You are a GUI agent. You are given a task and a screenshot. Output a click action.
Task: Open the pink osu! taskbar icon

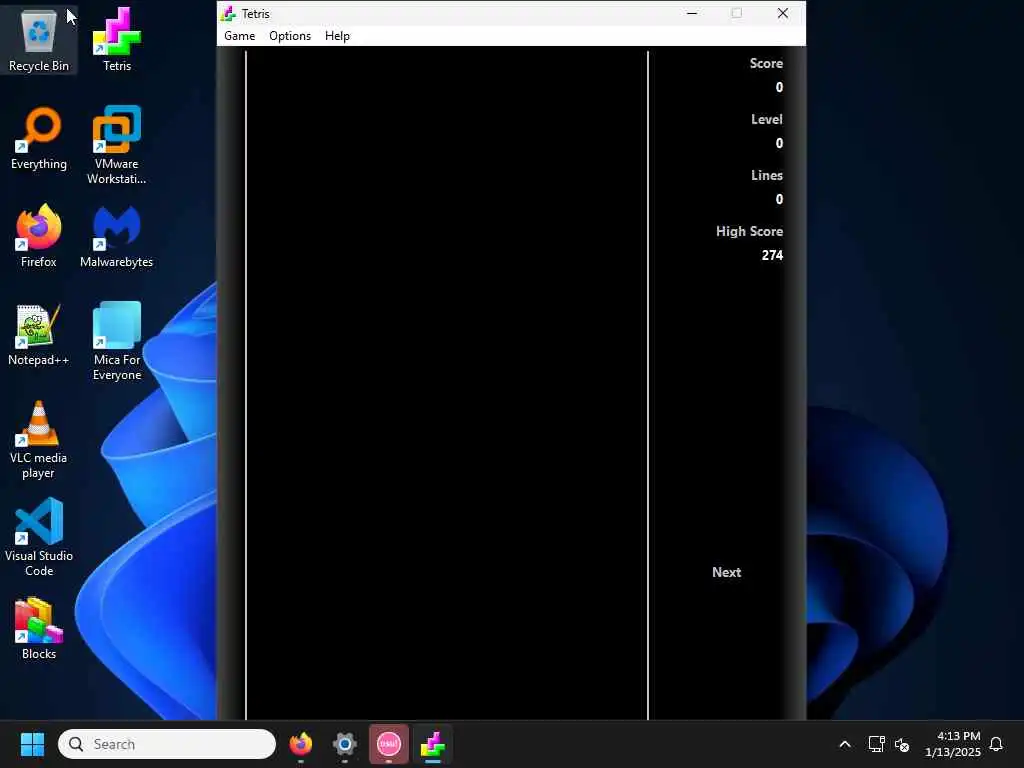click(x=389, y=744)
